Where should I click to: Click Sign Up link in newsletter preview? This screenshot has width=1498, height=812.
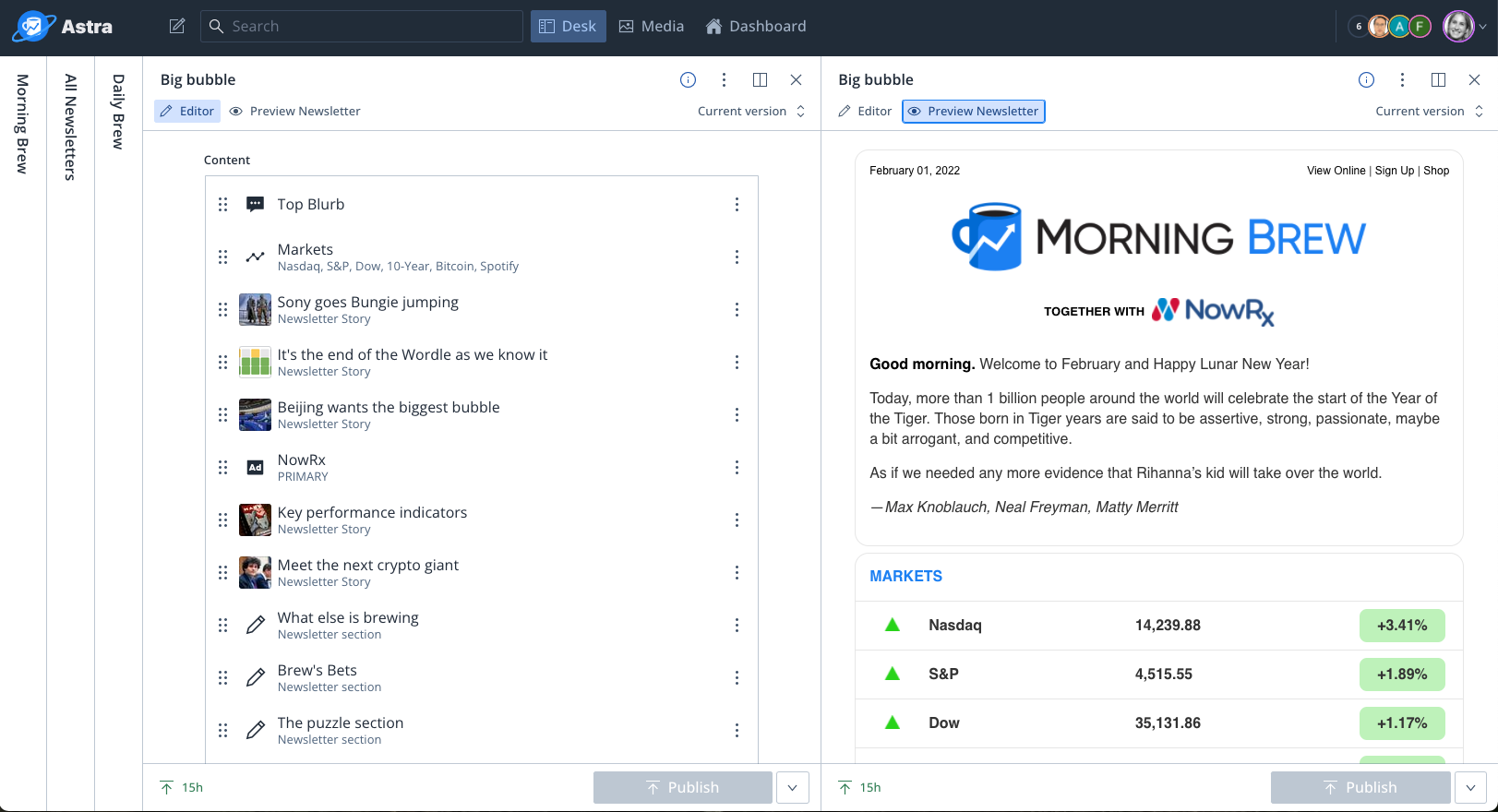1394,171
